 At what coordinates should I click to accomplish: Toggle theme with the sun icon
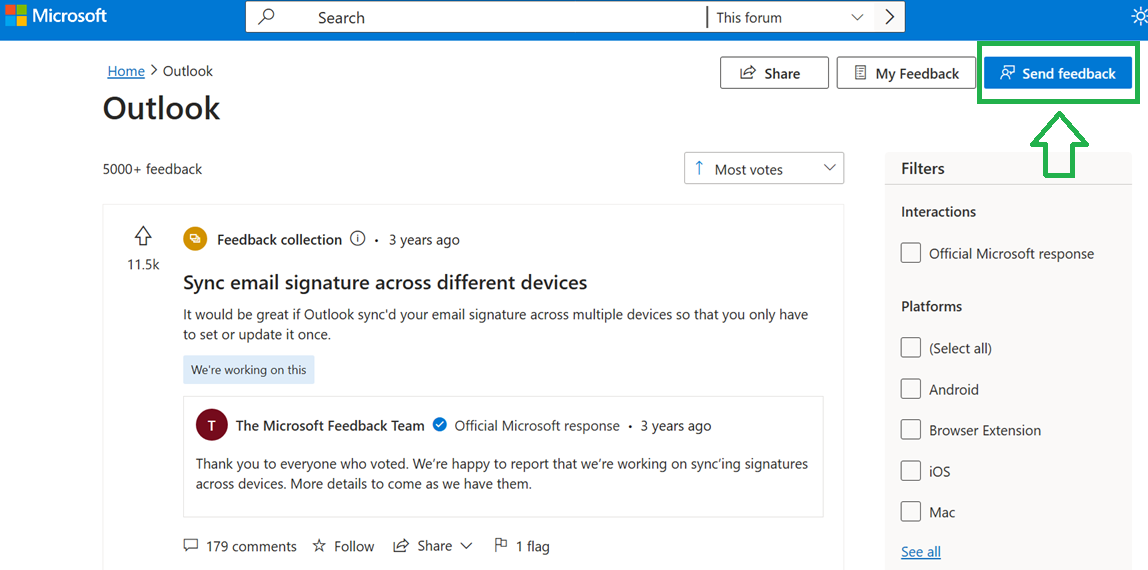tap(1139, 17)
